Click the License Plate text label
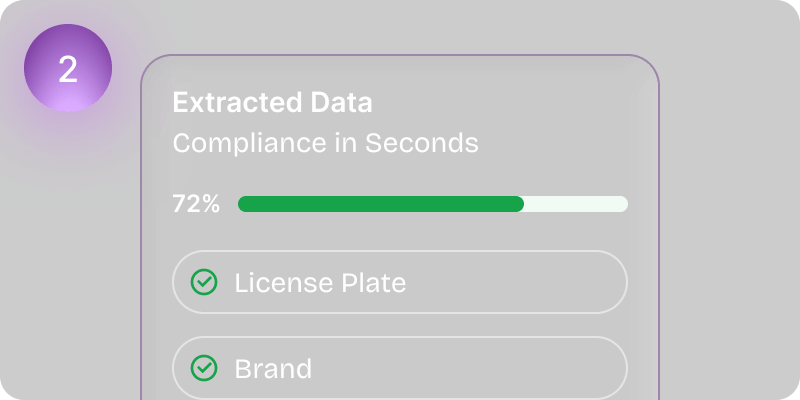This screenshot has height=400, width=800. click(320, 283)
